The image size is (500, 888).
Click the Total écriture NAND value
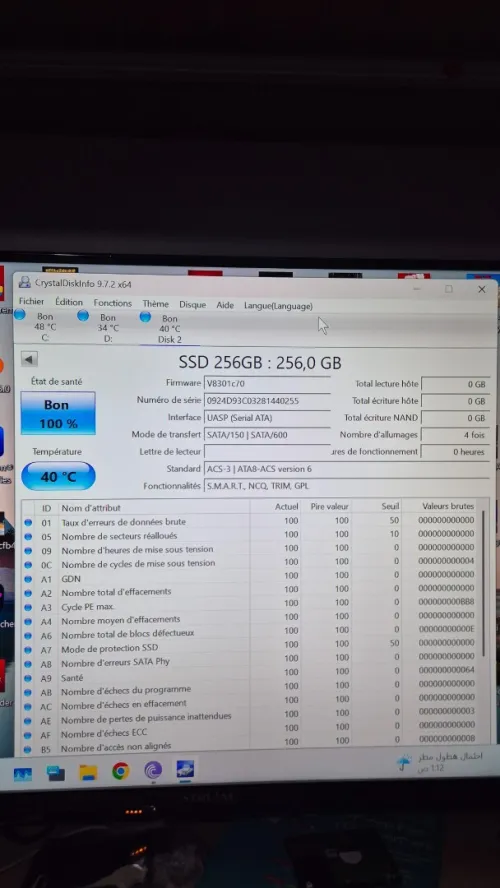(455, 418)
